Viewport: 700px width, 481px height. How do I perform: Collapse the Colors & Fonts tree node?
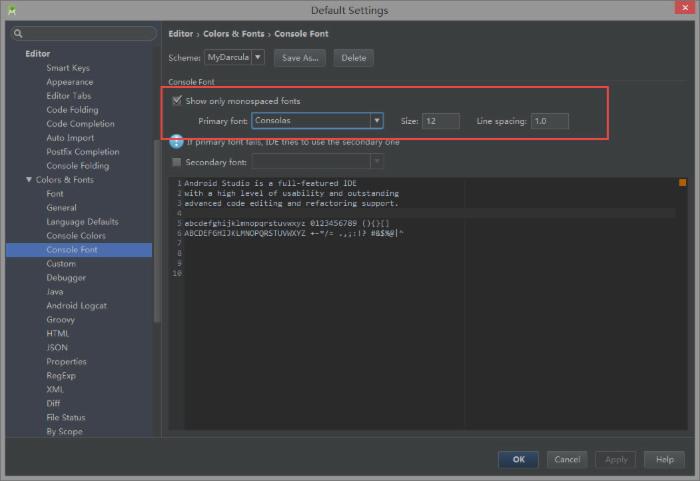[x=29, y=180]
